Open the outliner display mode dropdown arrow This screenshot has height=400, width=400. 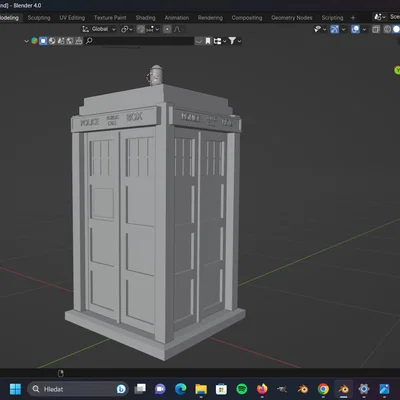tap(26, 41)
